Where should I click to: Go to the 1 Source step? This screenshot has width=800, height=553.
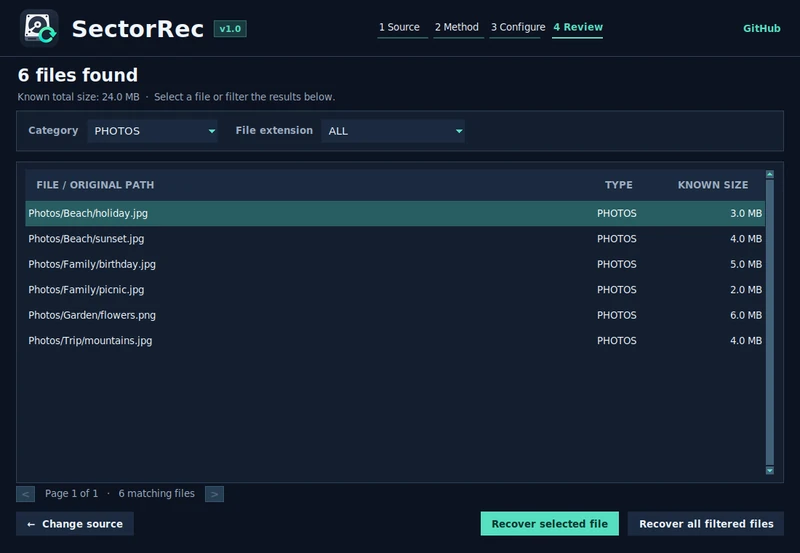click(x=399, y=27)
